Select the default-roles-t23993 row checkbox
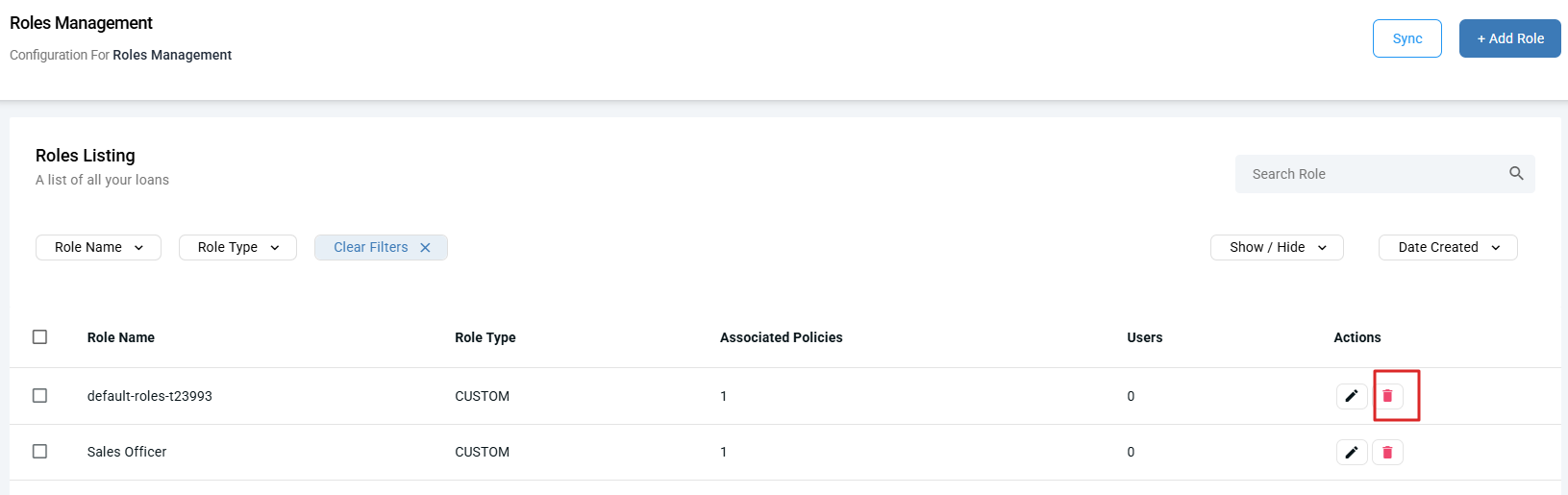The width and height of the screenshot is (1568, 495). click(x=39, y=396)
